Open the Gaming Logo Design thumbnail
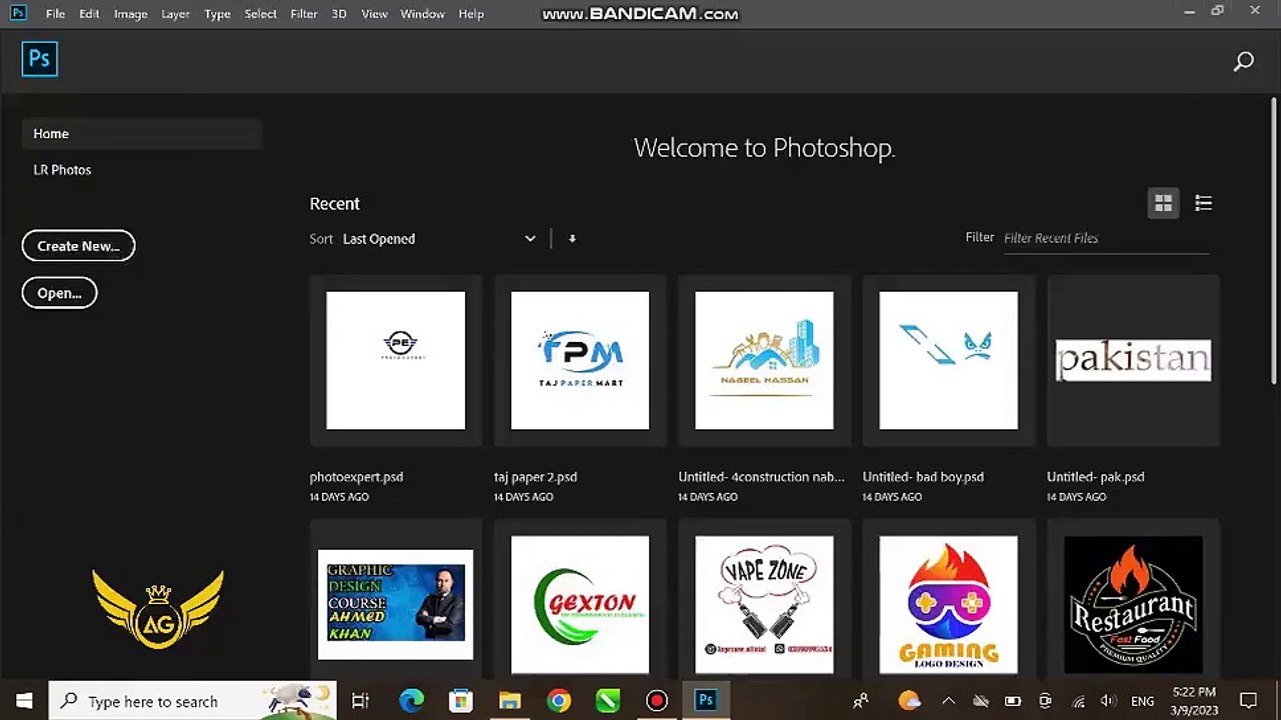 pyautogui.click(x=949, y=604)
